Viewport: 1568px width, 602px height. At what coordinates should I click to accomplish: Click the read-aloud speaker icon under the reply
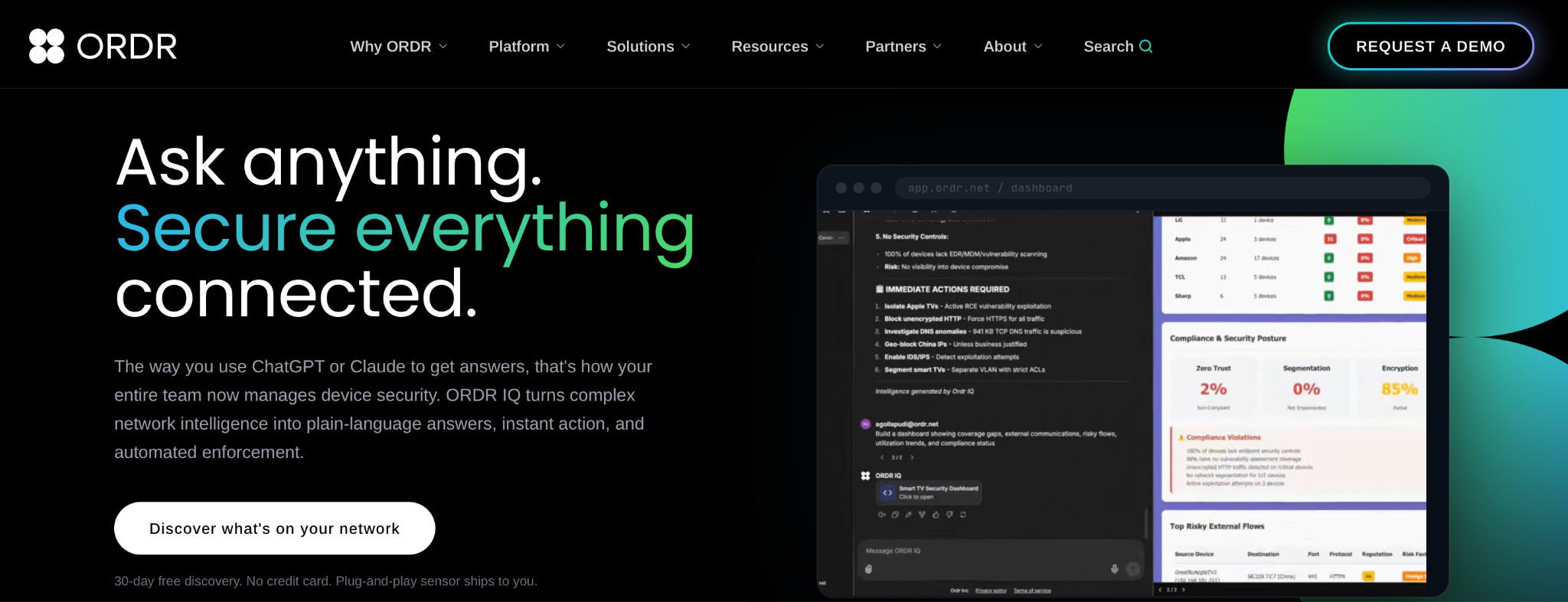tap(881, 515)
